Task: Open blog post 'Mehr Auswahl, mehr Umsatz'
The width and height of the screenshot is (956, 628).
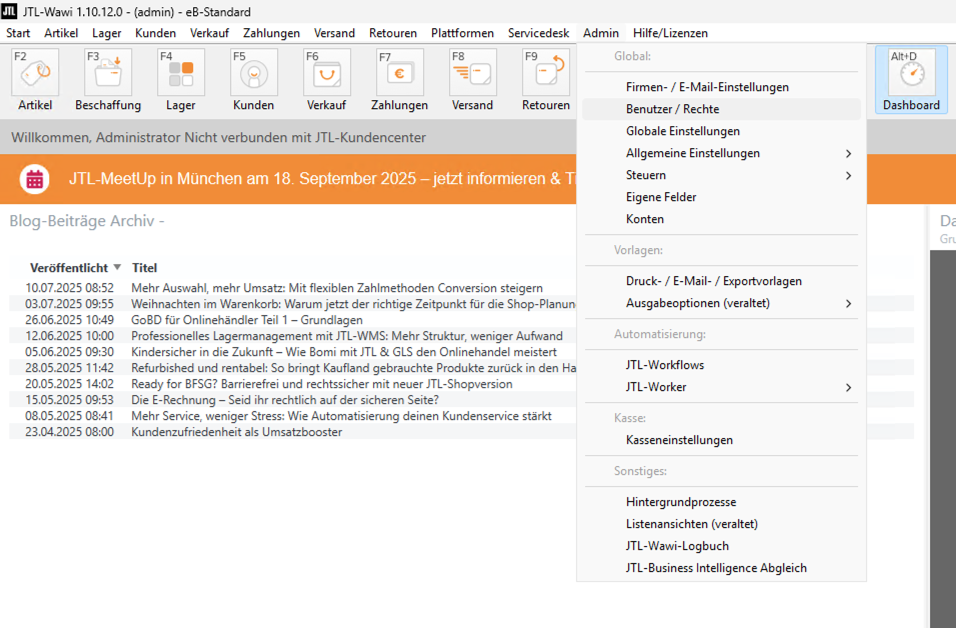Action: [337, 288]
